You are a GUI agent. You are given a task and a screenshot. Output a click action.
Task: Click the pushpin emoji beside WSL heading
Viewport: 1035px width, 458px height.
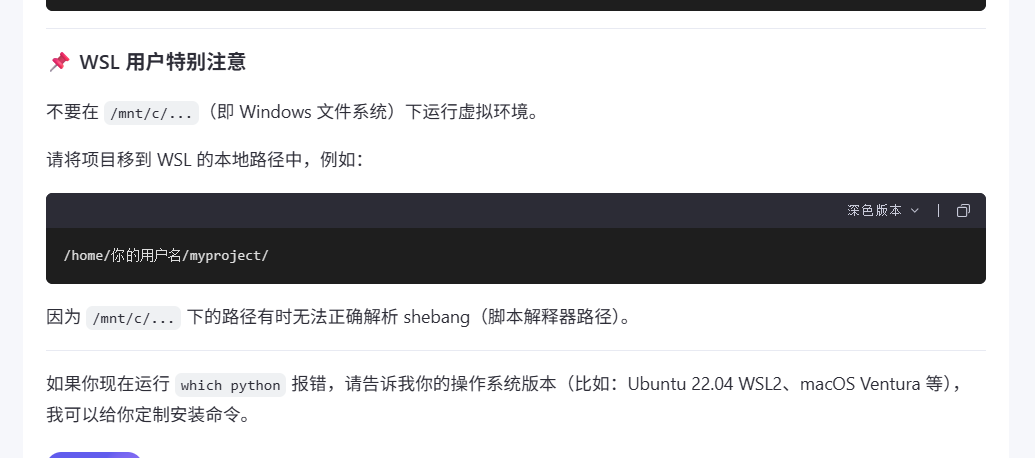[59, 62]
